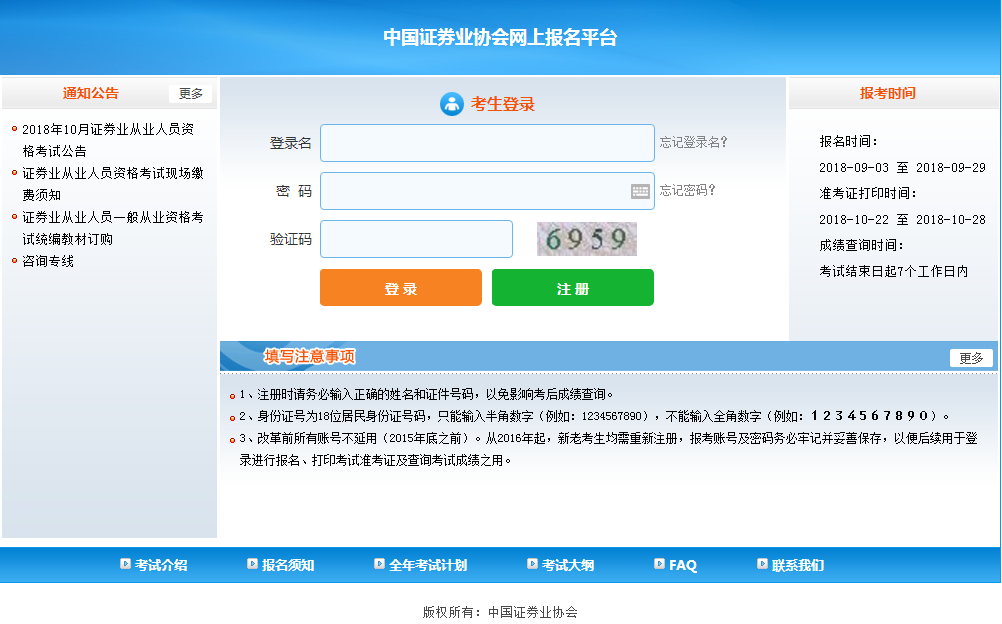Click 更多 next to 通知公告
1002x624 pixels.
[x=189, y=93]
